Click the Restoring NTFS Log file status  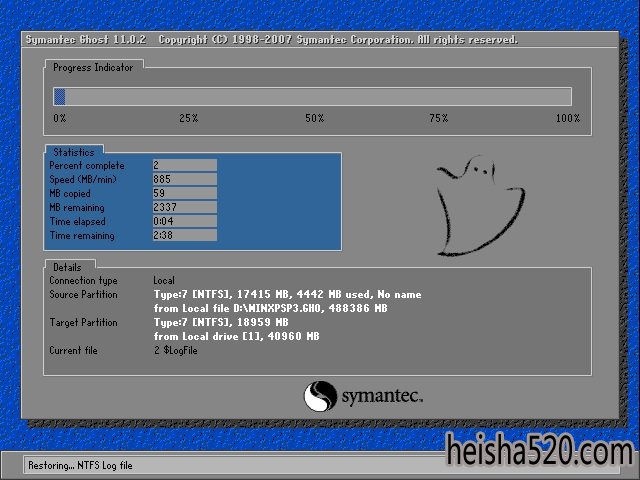[80, 466]
